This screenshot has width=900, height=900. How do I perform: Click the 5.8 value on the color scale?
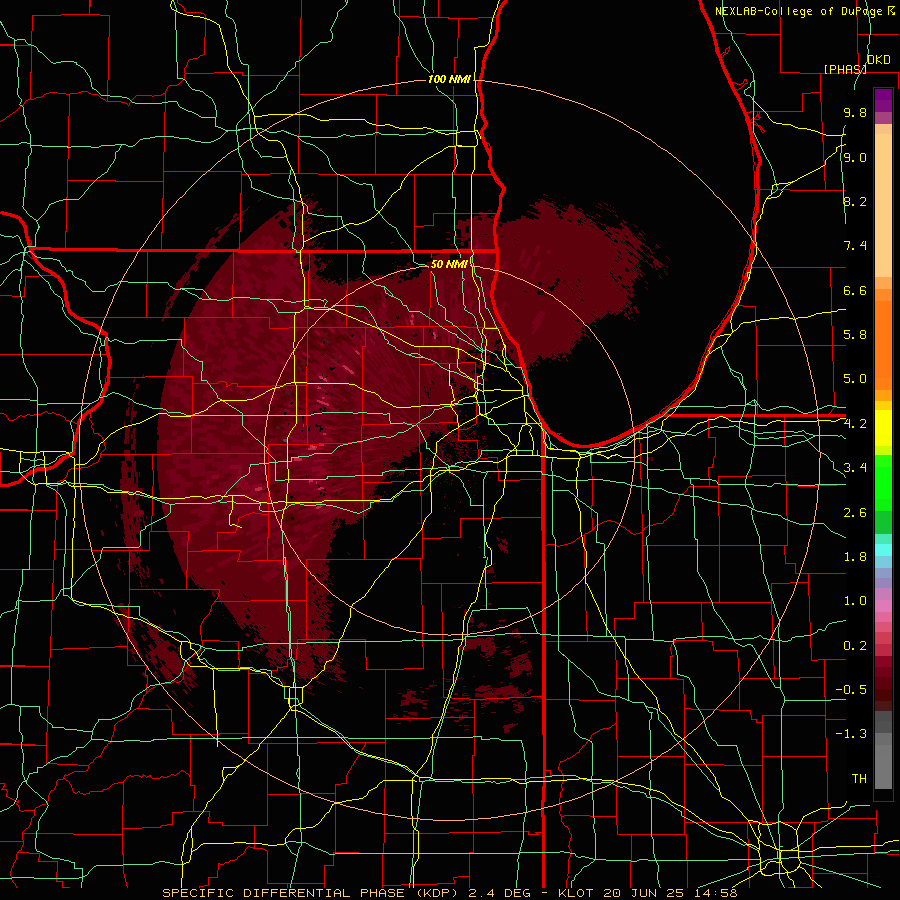pos(855,335)
